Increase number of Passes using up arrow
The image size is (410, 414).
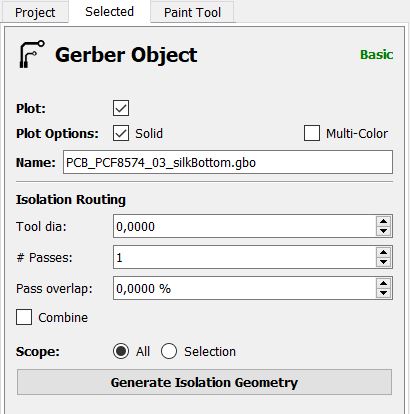[x=383, y=252]
